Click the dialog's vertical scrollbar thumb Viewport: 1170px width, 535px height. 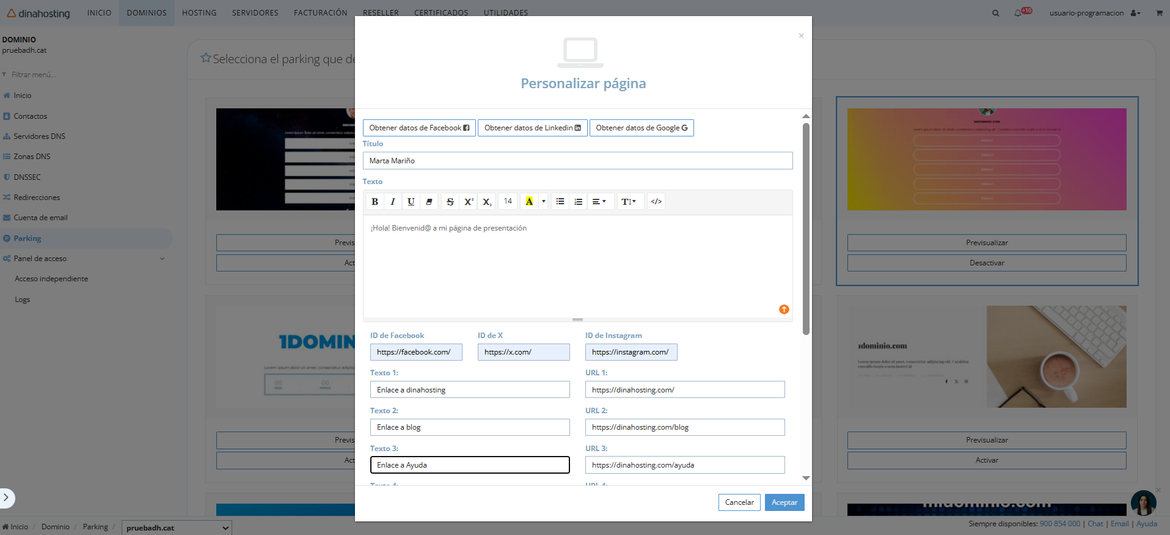806,228
